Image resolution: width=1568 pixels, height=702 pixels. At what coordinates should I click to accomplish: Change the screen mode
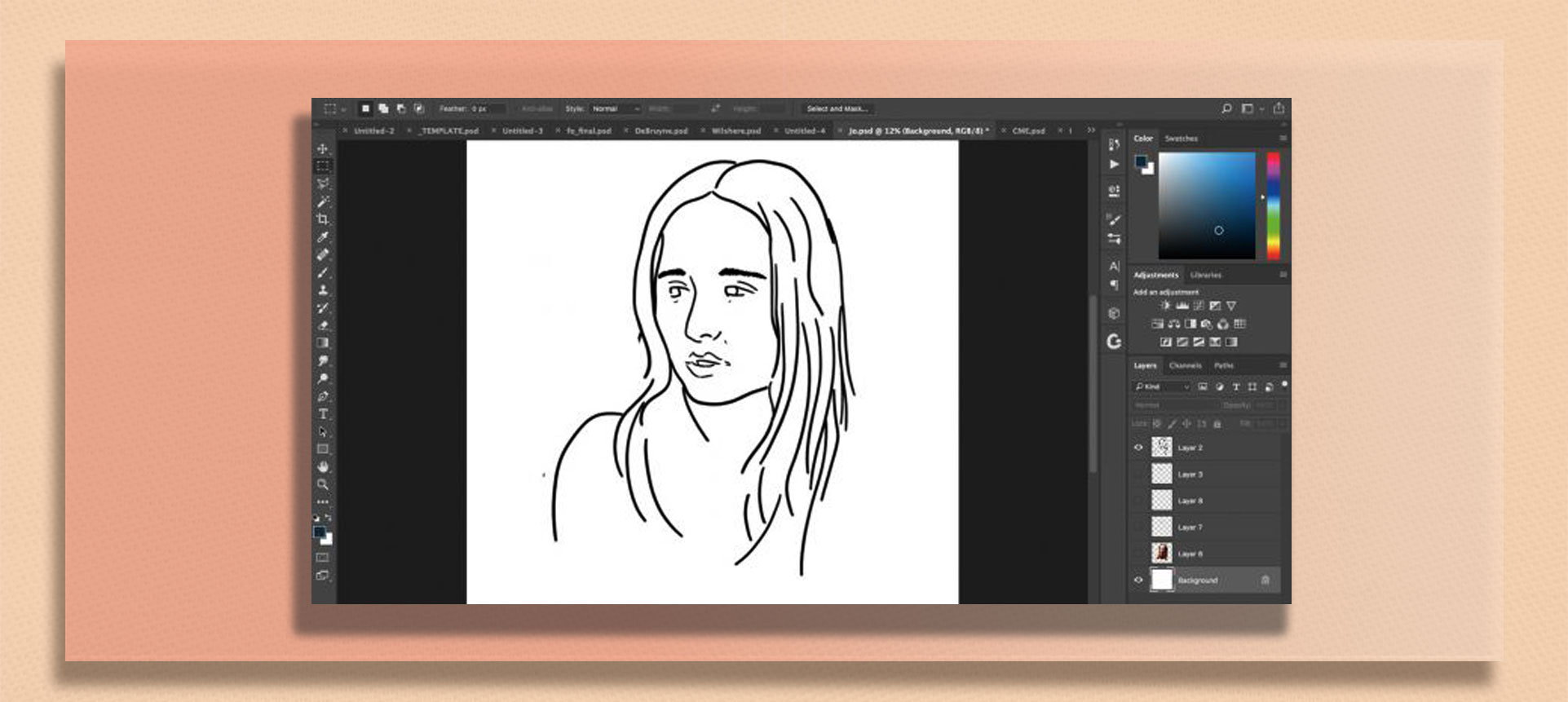[x=323, y=576]
